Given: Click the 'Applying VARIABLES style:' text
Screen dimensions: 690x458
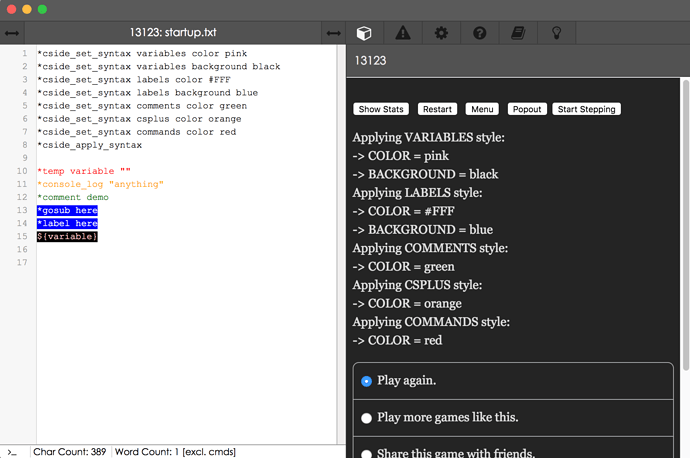Looking at the screenshot, I should pos(429,137).
